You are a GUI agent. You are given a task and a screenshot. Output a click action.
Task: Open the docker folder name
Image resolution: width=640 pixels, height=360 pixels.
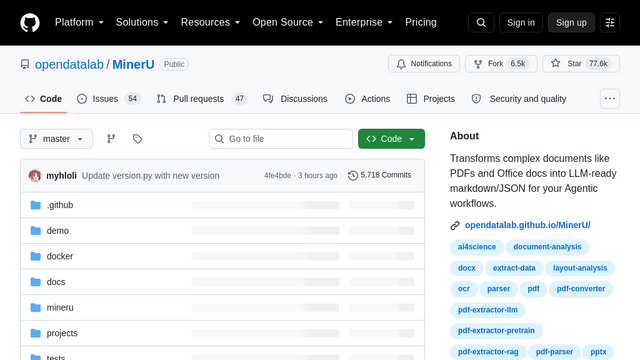60,256
